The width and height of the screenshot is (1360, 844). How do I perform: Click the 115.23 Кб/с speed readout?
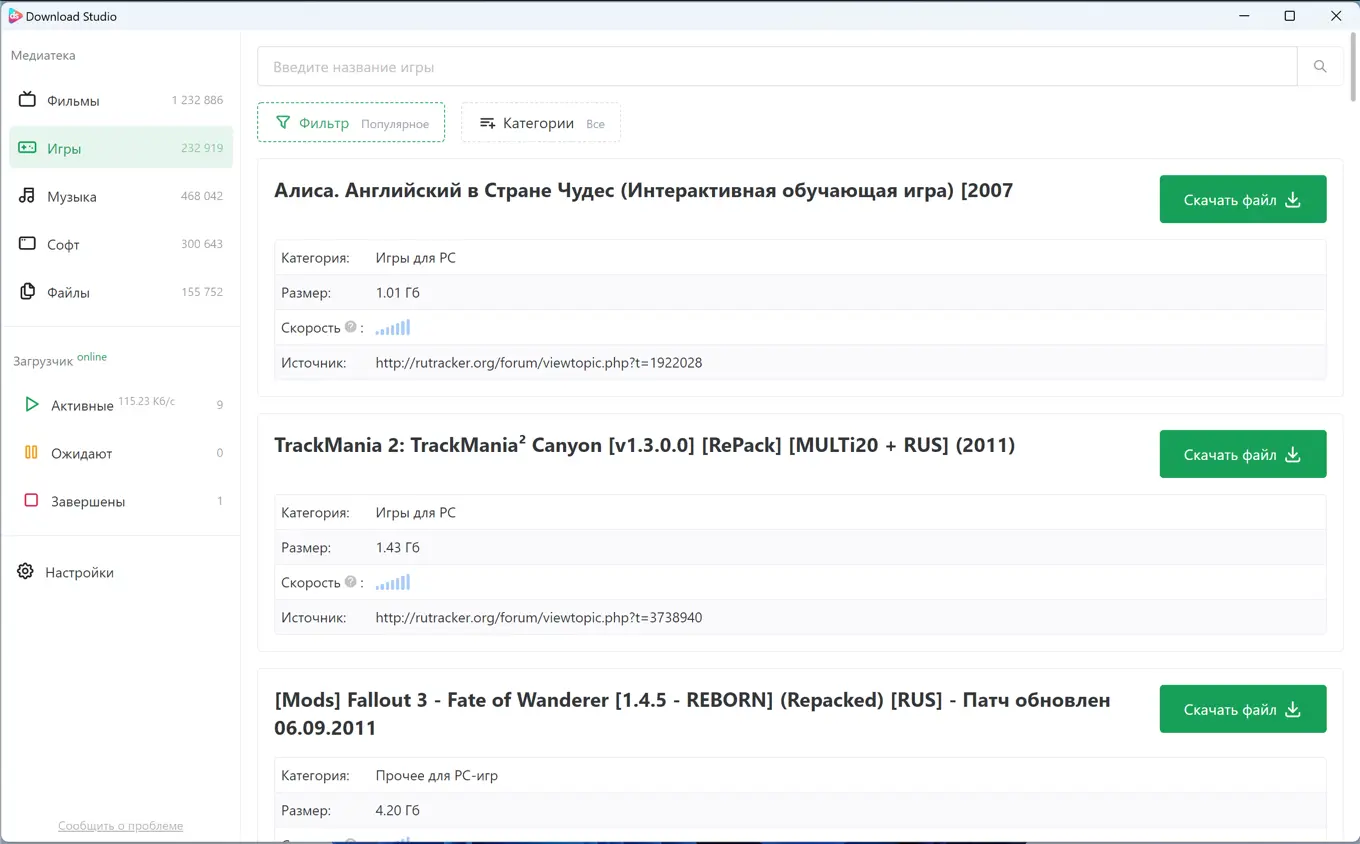click(146, 401)
